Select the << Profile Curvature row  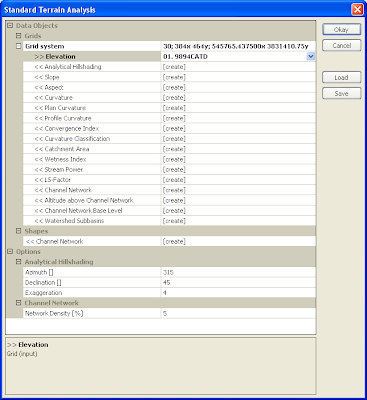coord(169,118)
